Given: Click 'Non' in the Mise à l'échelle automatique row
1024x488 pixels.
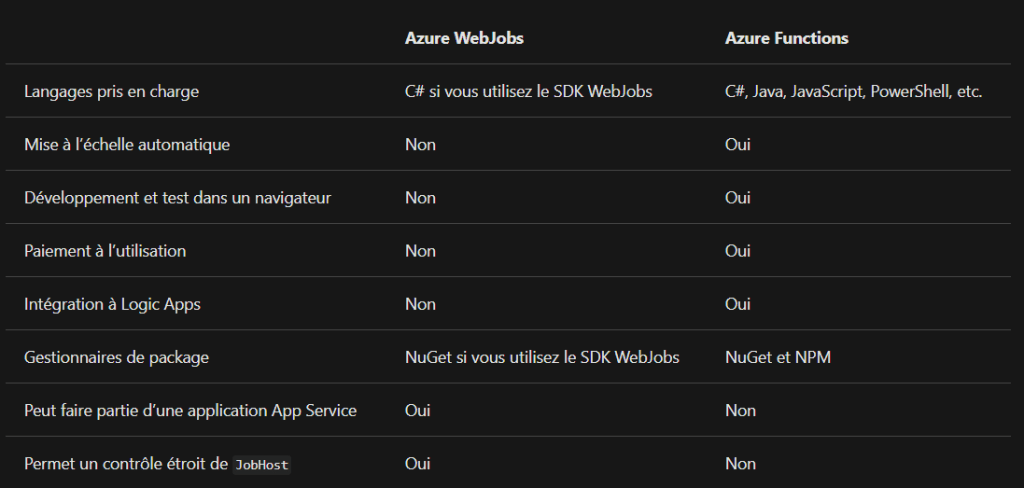Looking at the screenshot, I should click(420, 144).
